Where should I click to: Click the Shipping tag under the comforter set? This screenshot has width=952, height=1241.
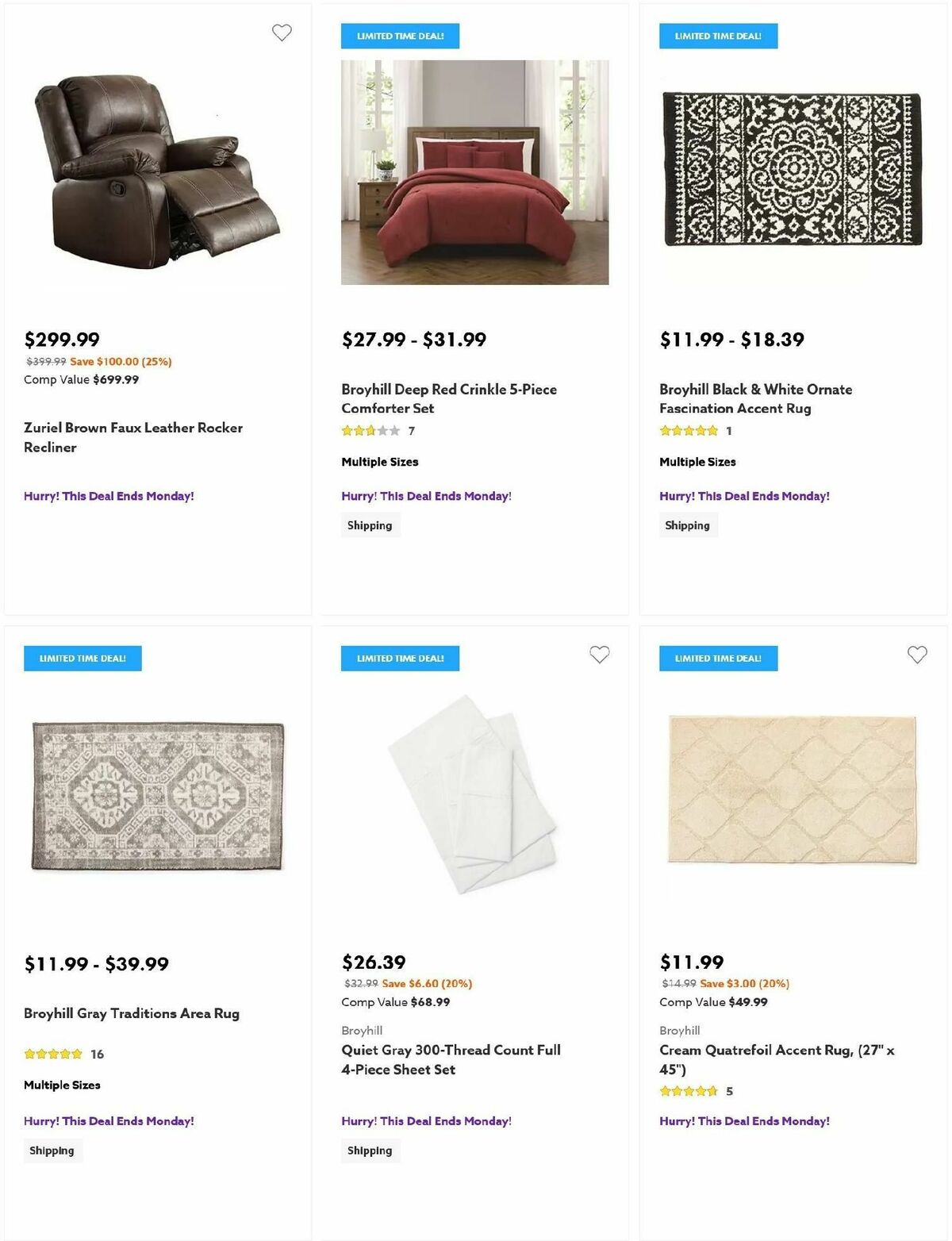(370, 524)
